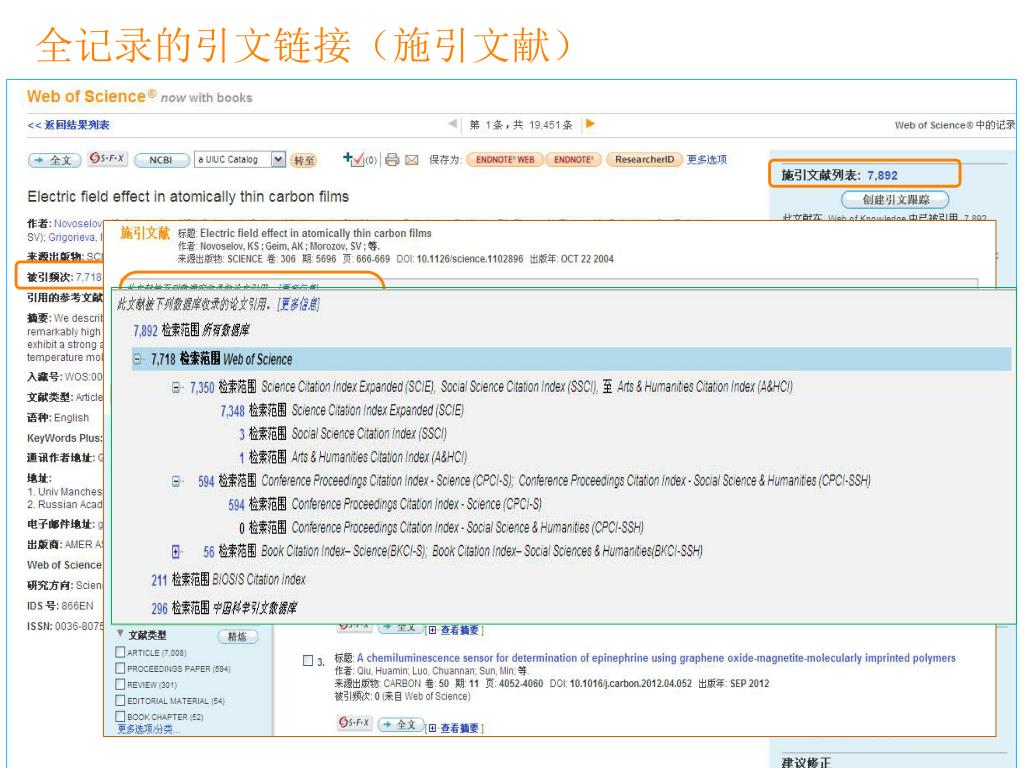Check the REVIEW (301) checkbox
The height and width of the screenshot is (768, 1024).
tap(120, 684)
